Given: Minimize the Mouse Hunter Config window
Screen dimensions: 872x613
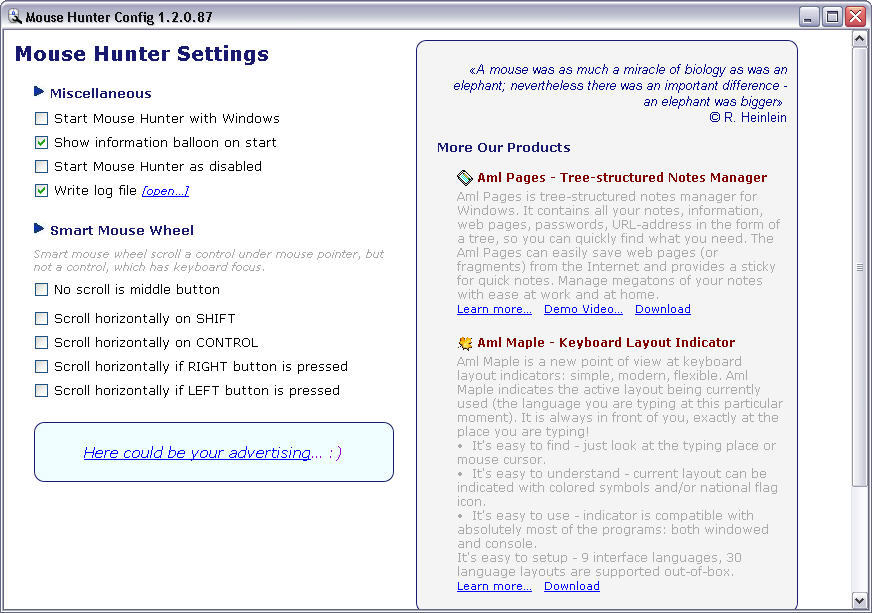Looking at the screenshot, I should 809,17.
